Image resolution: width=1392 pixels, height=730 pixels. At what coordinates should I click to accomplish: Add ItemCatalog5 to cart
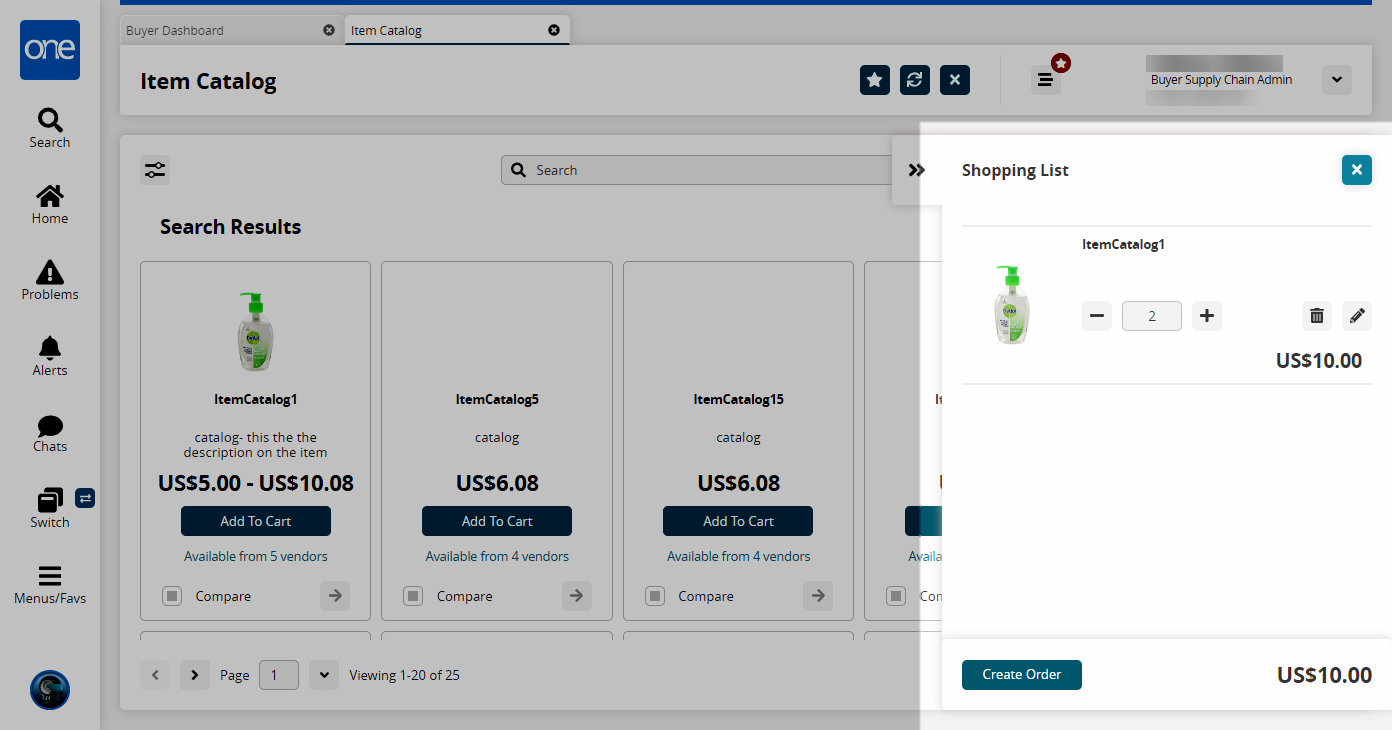tap(497, 521)
